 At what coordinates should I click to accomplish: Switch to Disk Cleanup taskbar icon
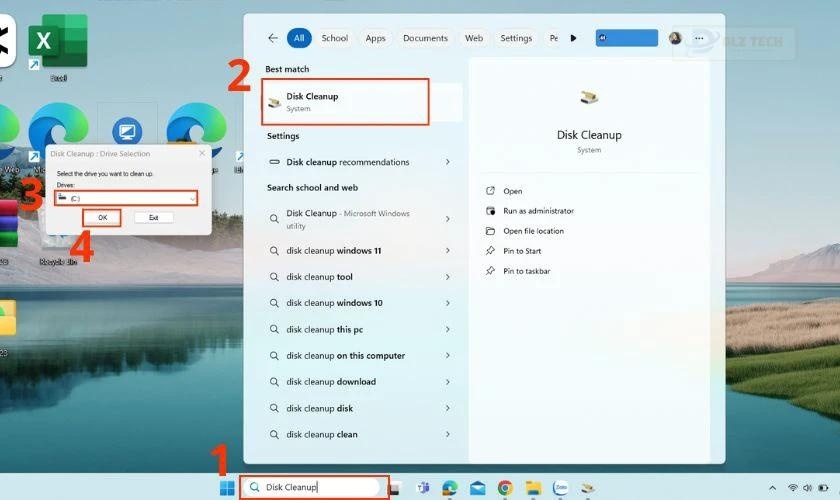pos(588,488)
